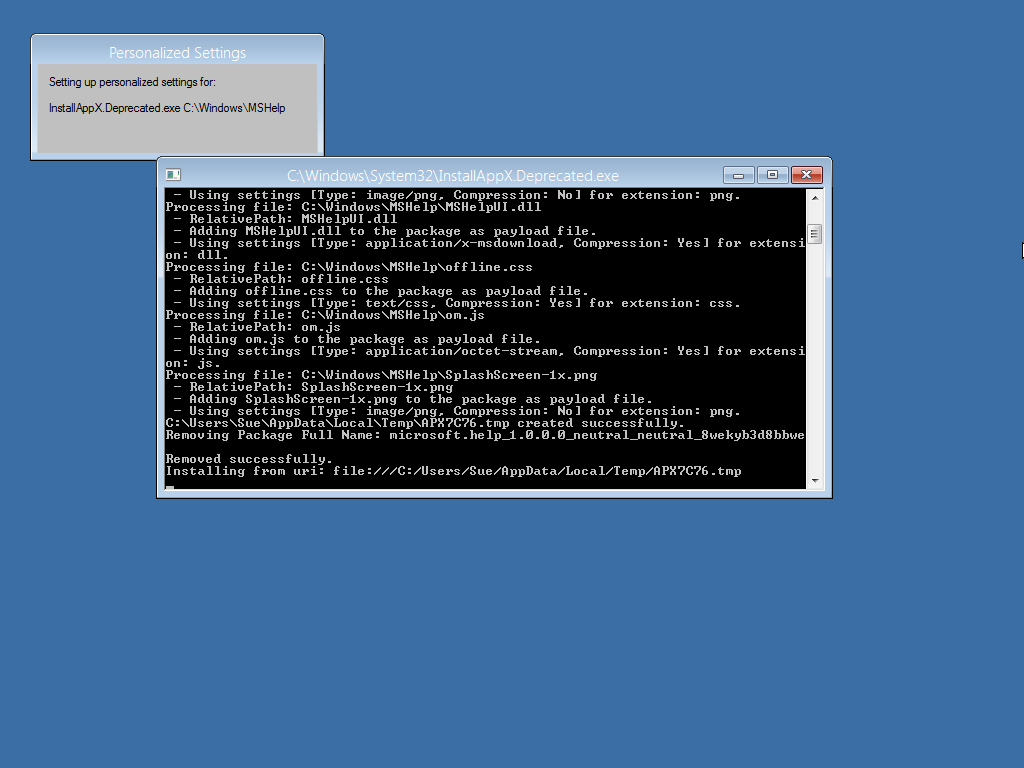Click the line 'Removed successfully.'
1024x768 pixels.
[249, 459]
